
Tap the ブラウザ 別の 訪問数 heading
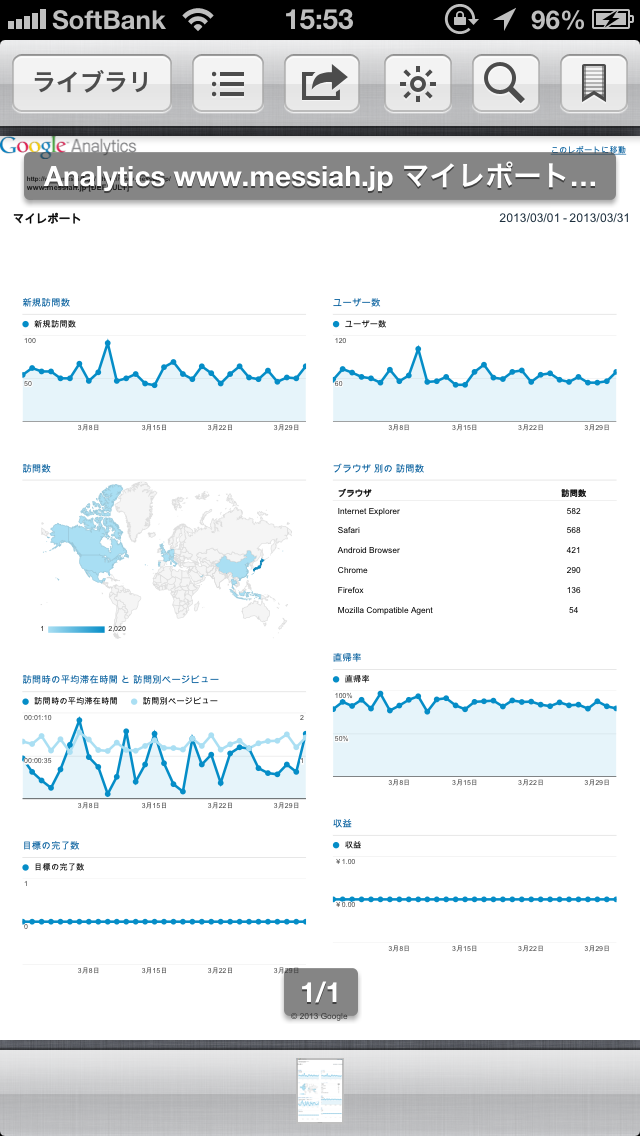(378, 469)
